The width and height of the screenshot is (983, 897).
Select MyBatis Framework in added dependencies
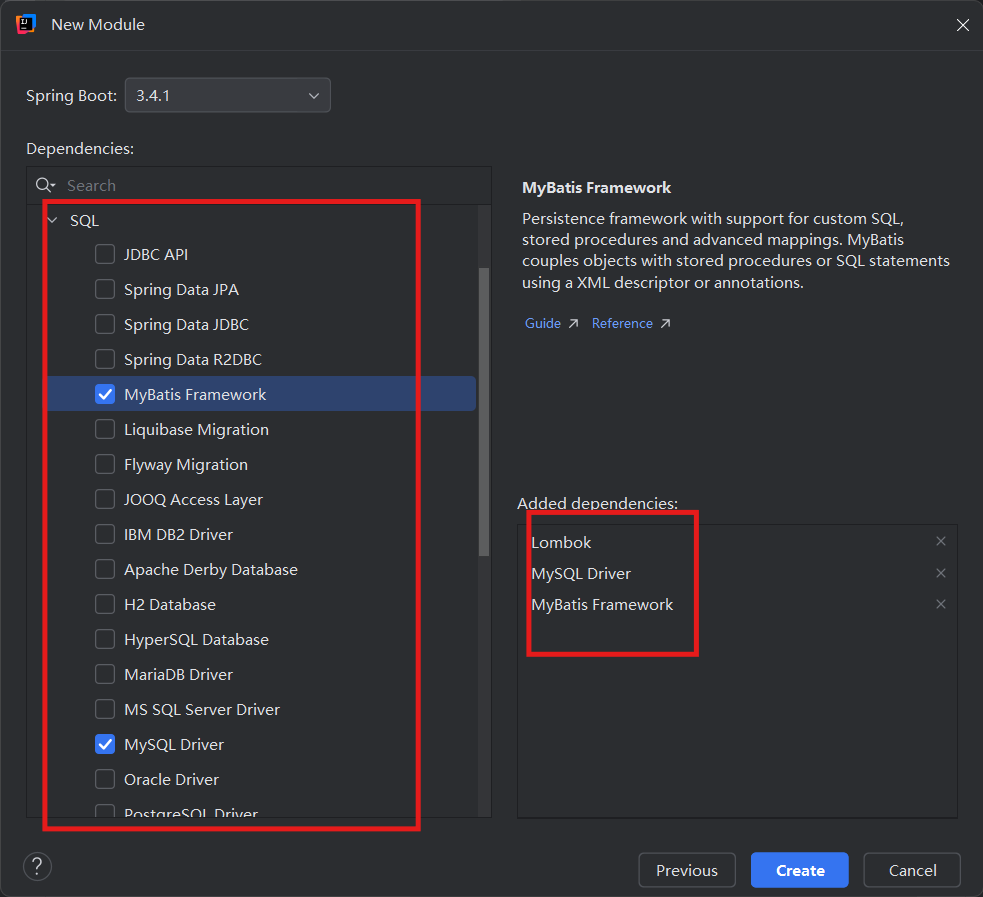point(602,605)
